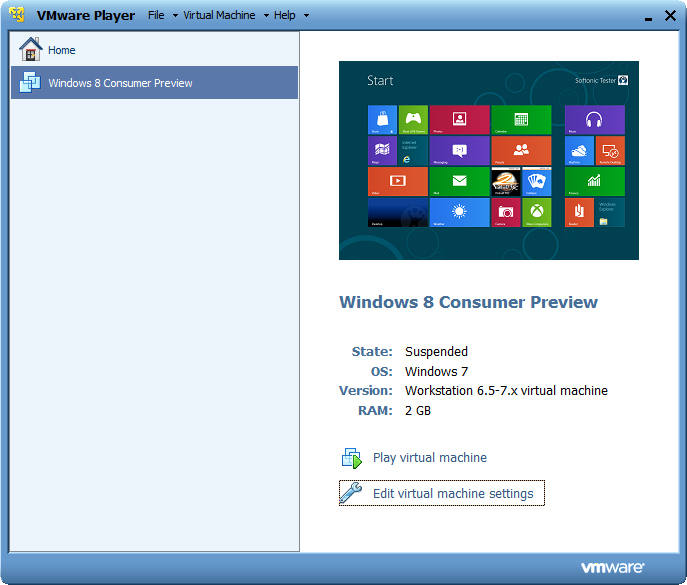Click the house icon beside Home
687x585 pixels.
[x=31, y=49]
